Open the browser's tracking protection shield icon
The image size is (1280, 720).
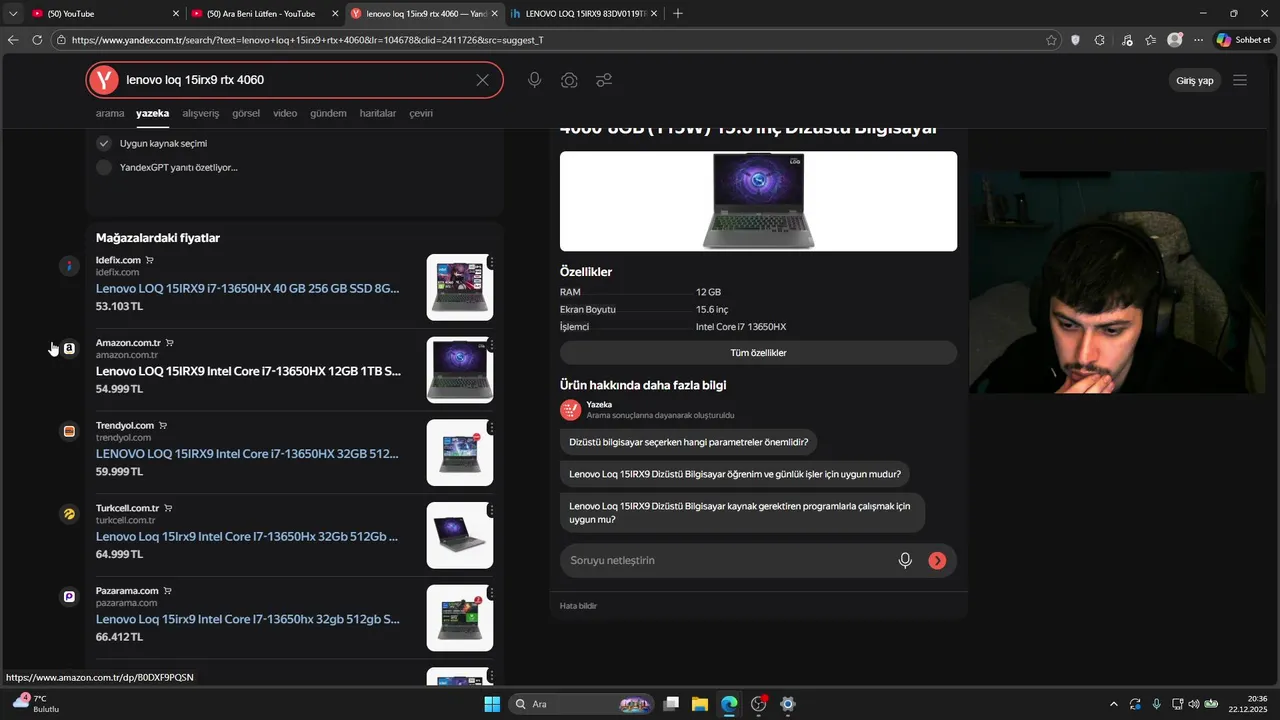(x=1075, y=40)
